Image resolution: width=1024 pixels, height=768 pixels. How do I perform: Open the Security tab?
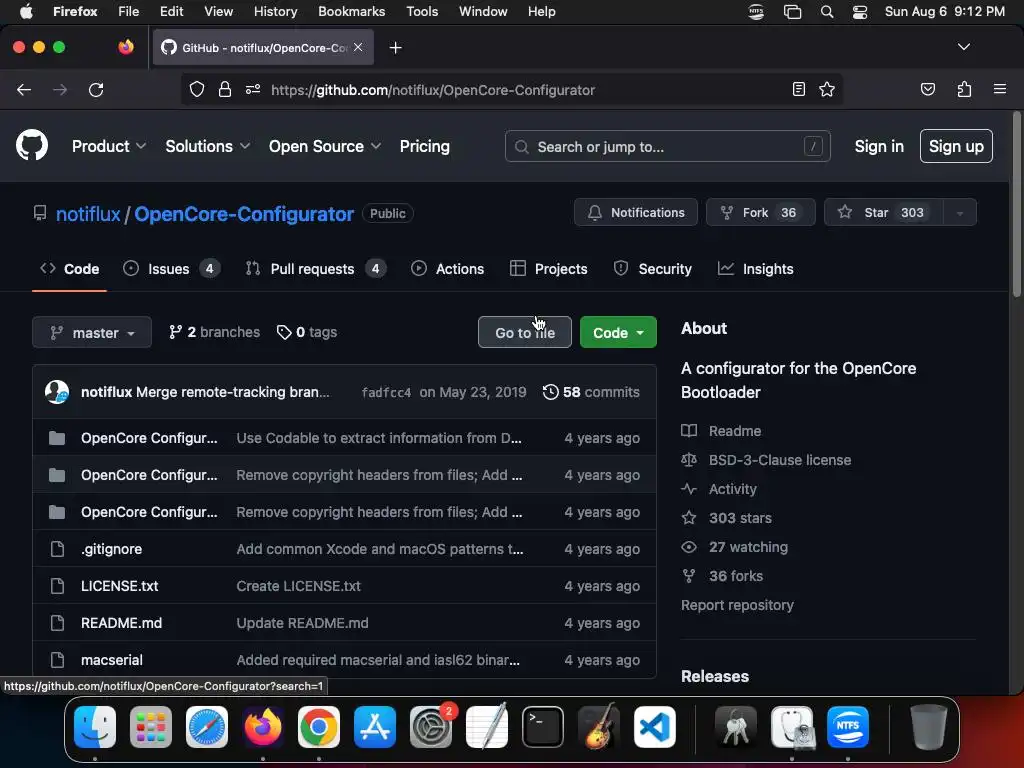pos(652,268)
